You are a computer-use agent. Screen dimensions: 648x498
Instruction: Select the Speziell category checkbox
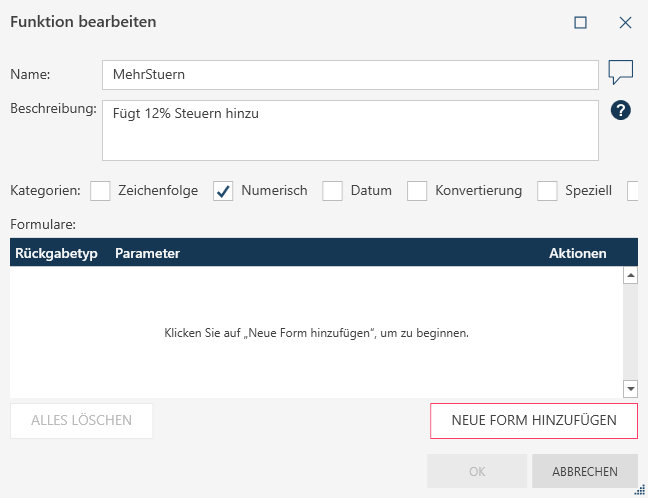pyautogui.click(x=547, y=191)
